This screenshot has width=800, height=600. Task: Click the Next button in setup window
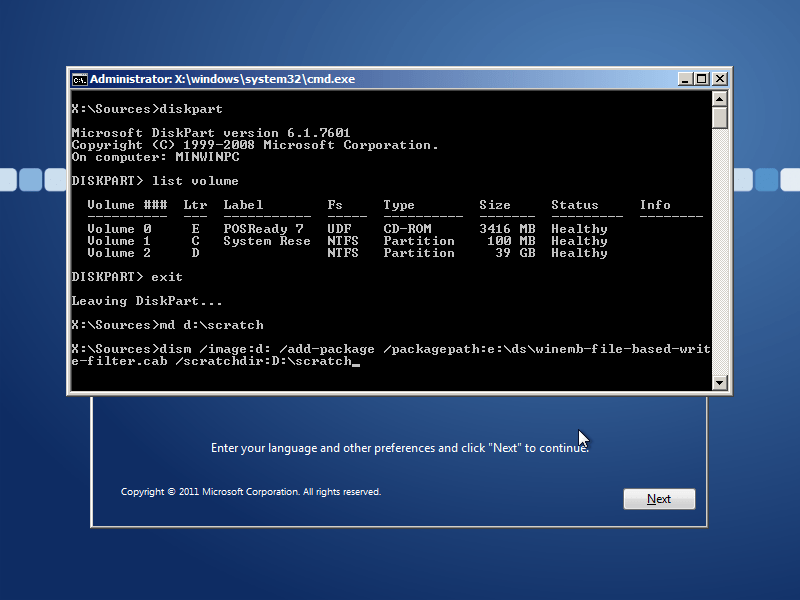tap(659, 499)
